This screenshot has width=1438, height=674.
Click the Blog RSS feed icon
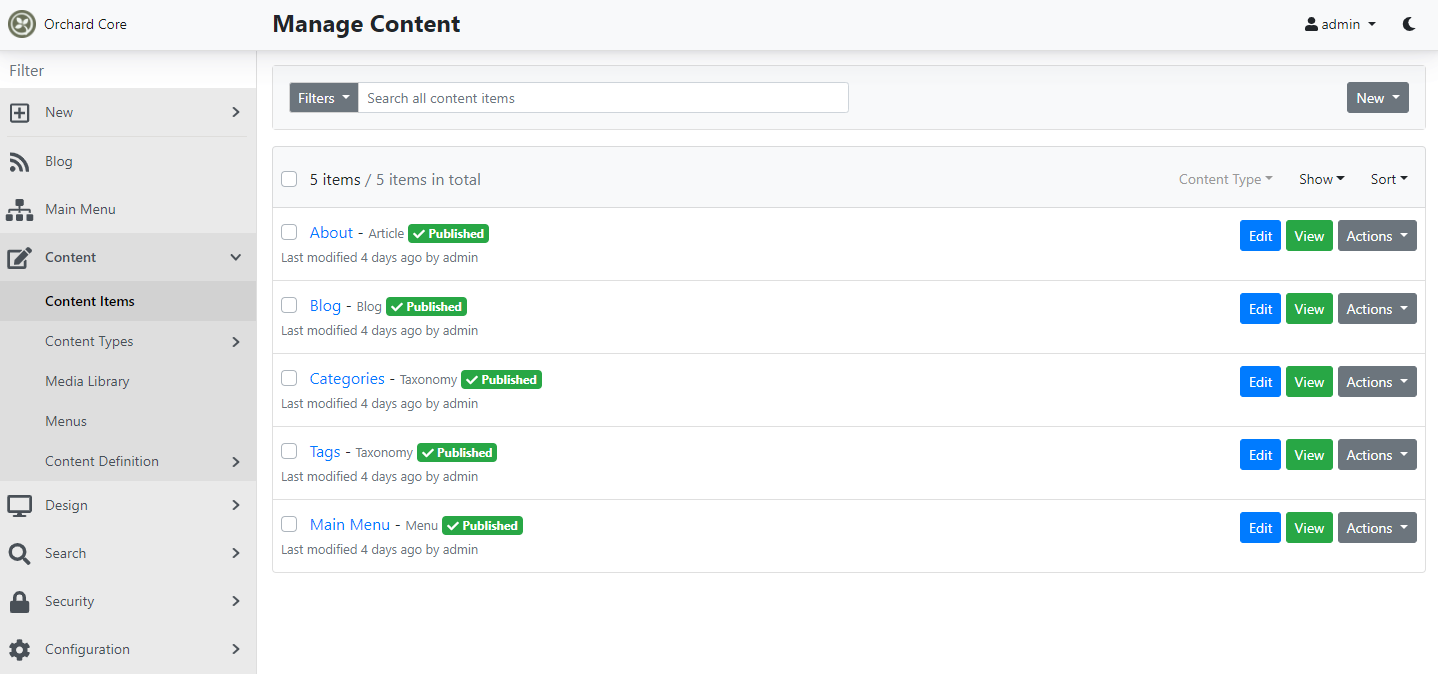[x=19, y=161]
